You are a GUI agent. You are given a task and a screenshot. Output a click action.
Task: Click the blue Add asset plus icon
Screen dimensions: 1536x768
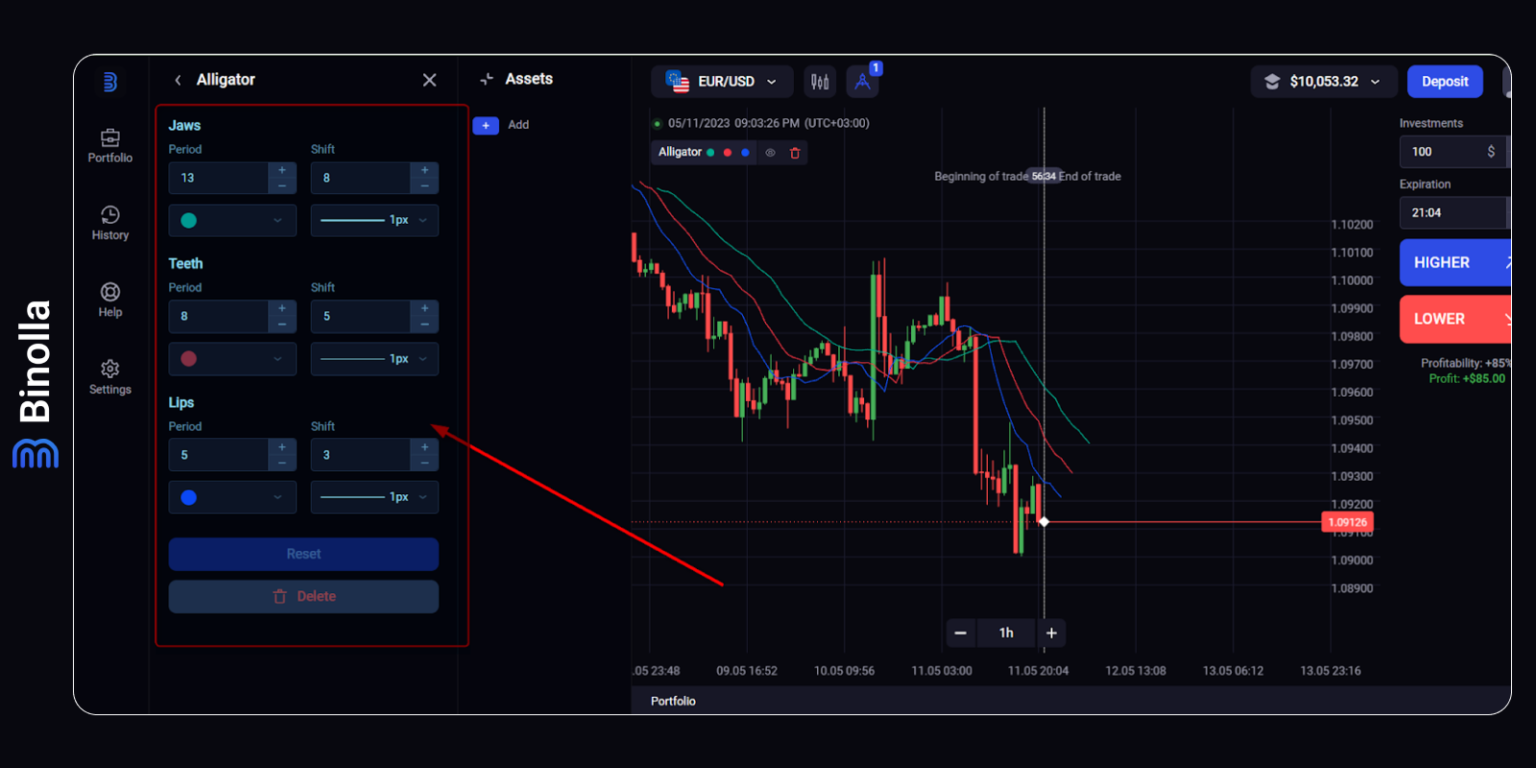tap(486, 125)
